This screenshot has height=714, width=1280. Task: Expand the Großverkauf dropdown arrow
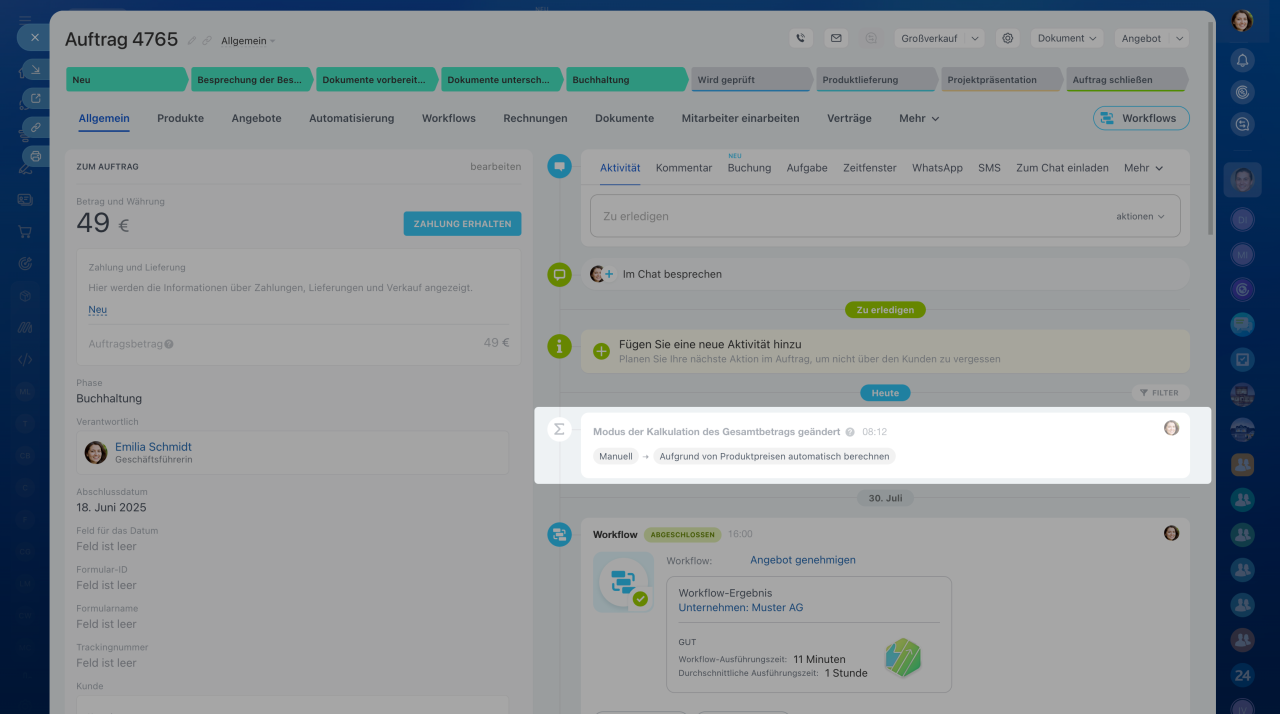pyautogui.click(x=975, y=38)
